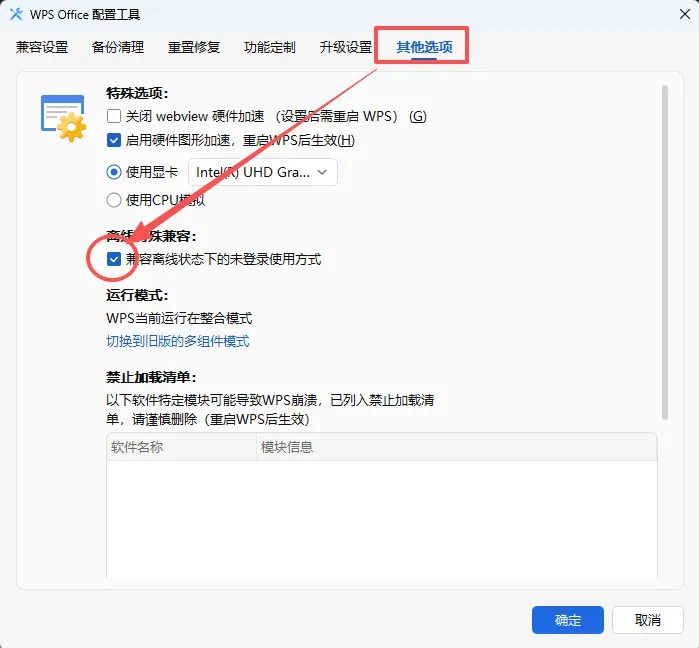Switch to the 备份清理 tab

tap(118, 47)
